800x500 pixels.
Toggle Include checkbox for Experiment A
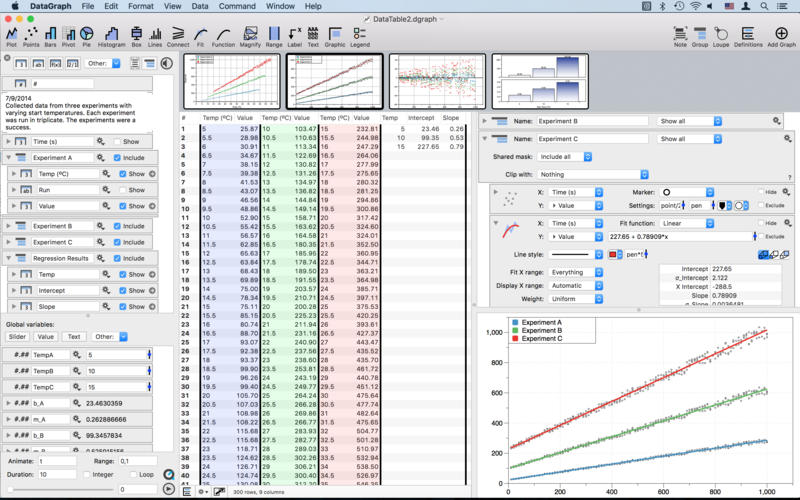[x=117, y=158]
